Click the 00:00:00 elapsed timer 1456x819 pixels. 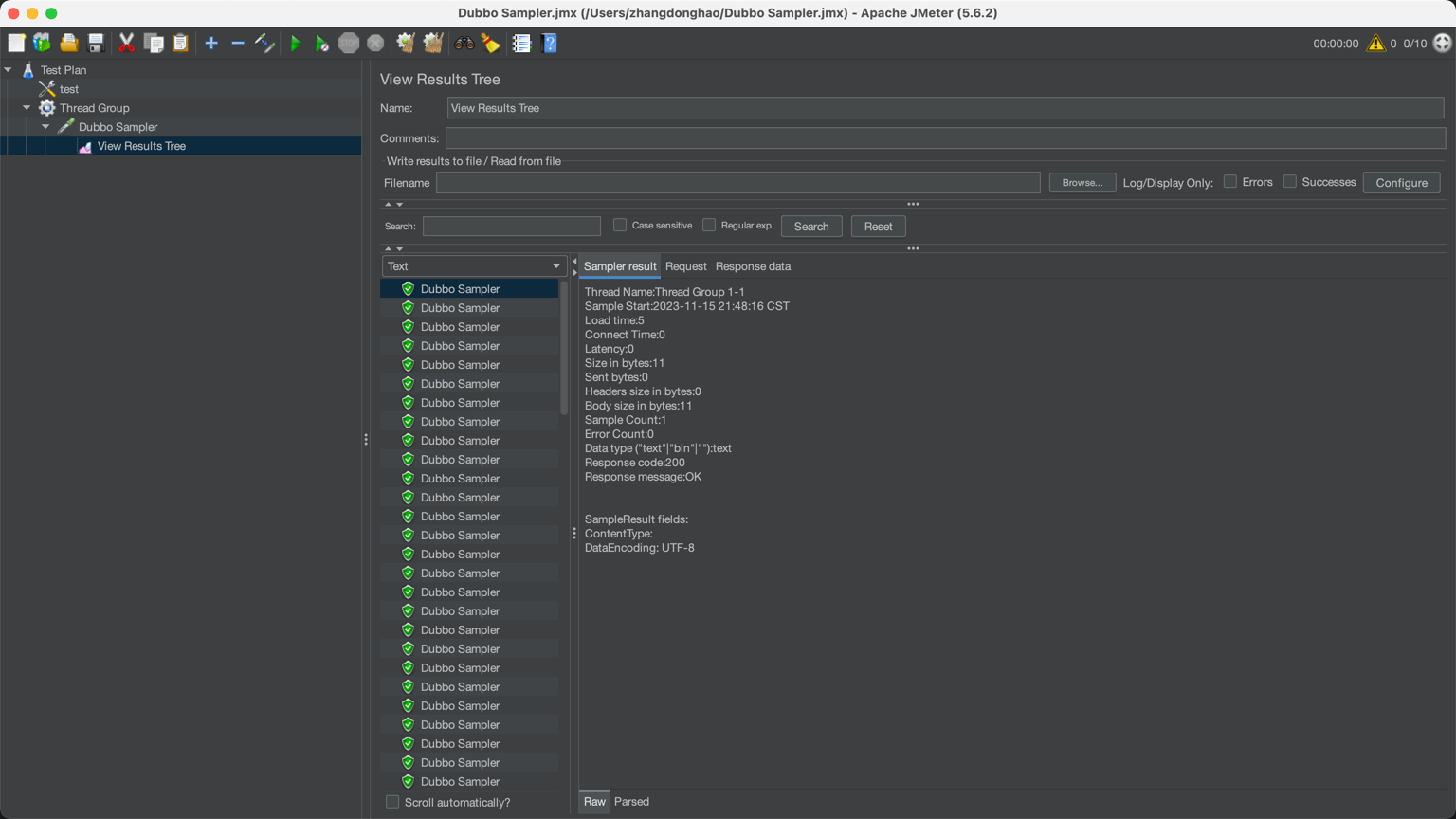pos(1336,44)
